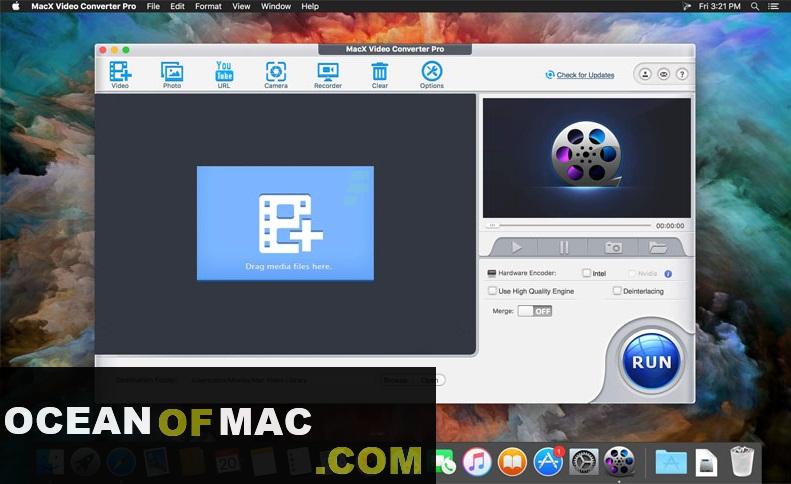Open the File menu
This screenshot has width=791, height=484.
[153, 6]
